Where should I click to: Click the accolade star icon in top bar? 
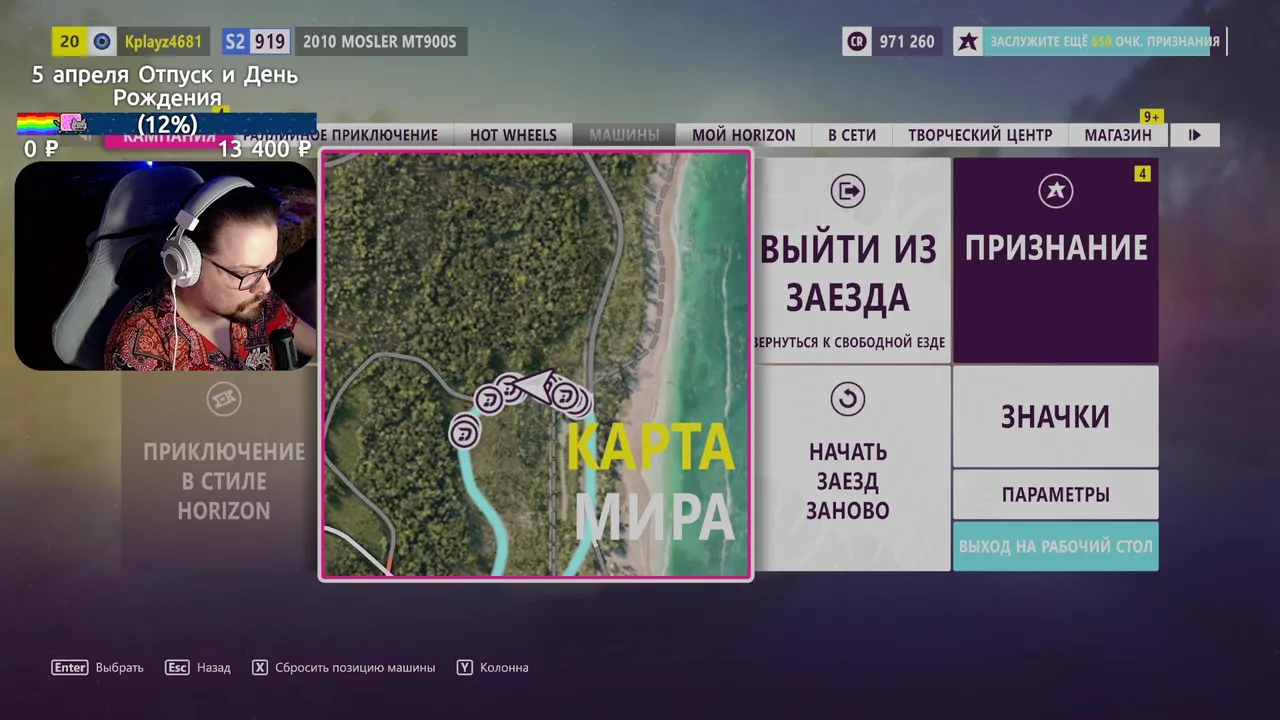click(x=968, y=42)
